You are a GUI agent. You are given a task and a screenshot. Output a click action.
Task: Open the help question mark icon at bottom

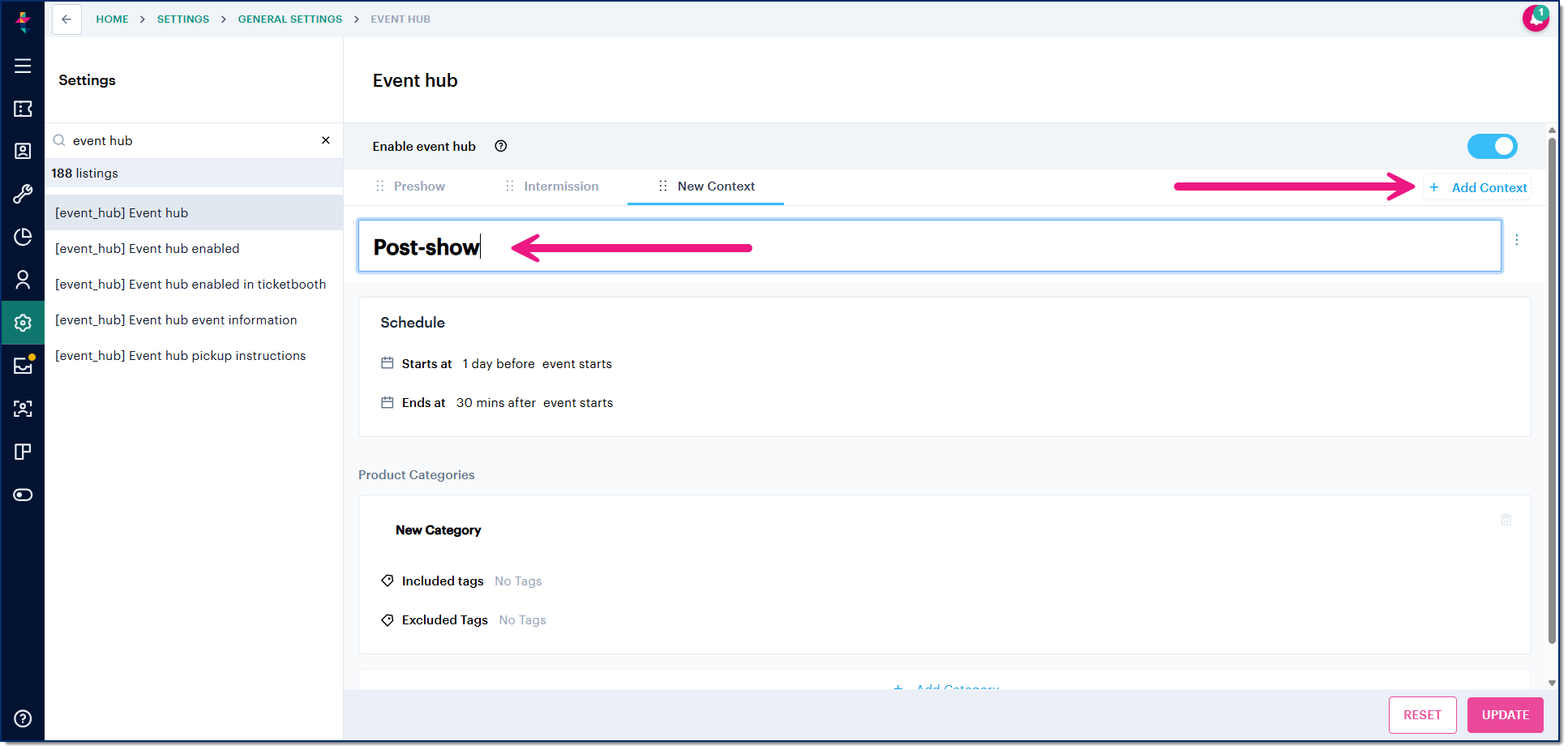pos(23,718)
